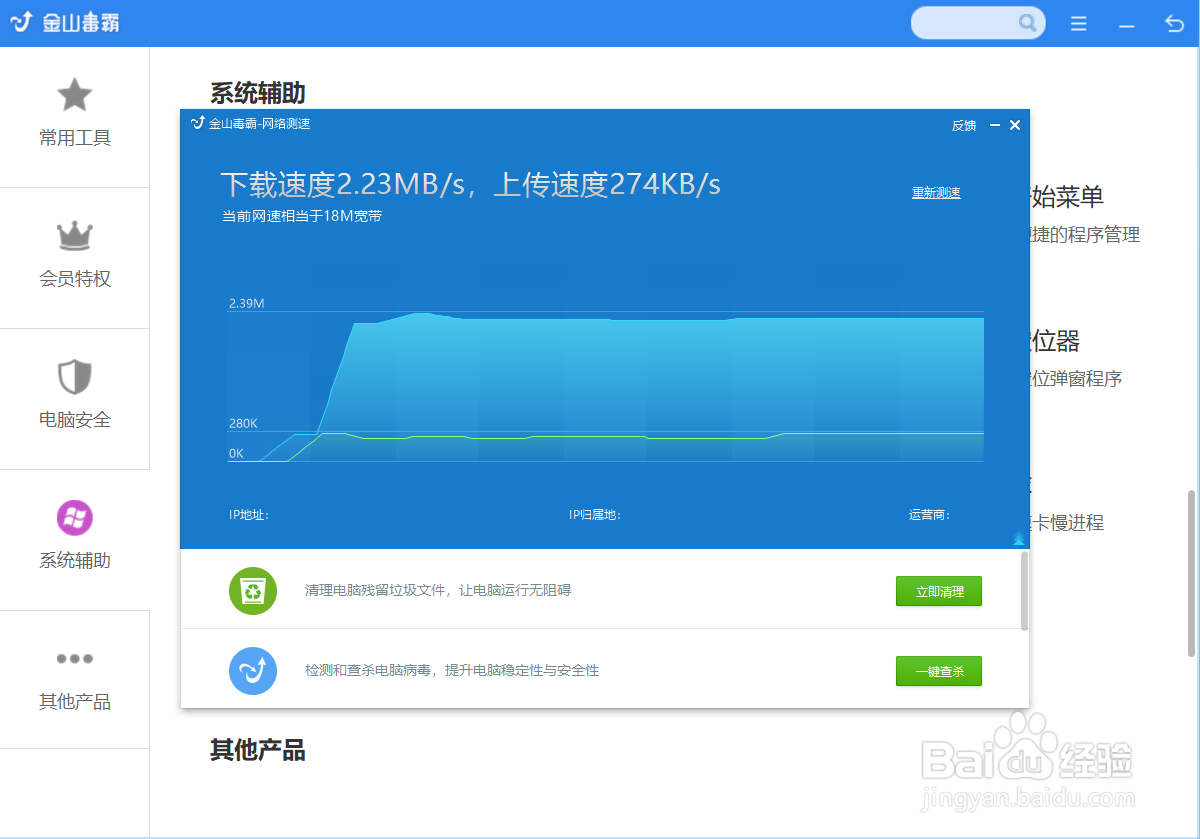The width and height of the screenshot is (1200, 839).
Task: Click 卡慢进程 text behind the dialog
Action: click(x=1067, y=523)
